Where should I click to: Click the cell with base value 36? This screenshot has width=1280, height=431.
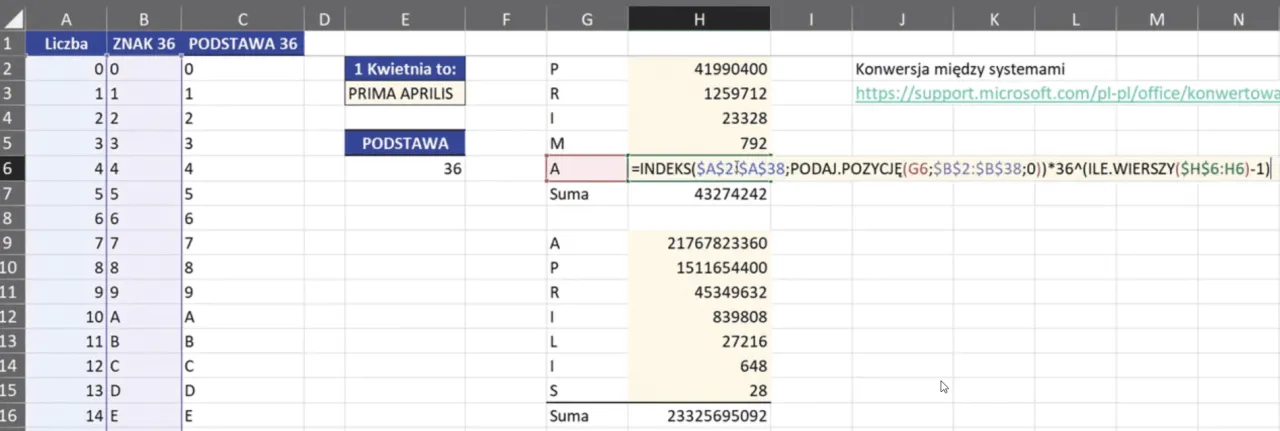(x=404, y=169)
